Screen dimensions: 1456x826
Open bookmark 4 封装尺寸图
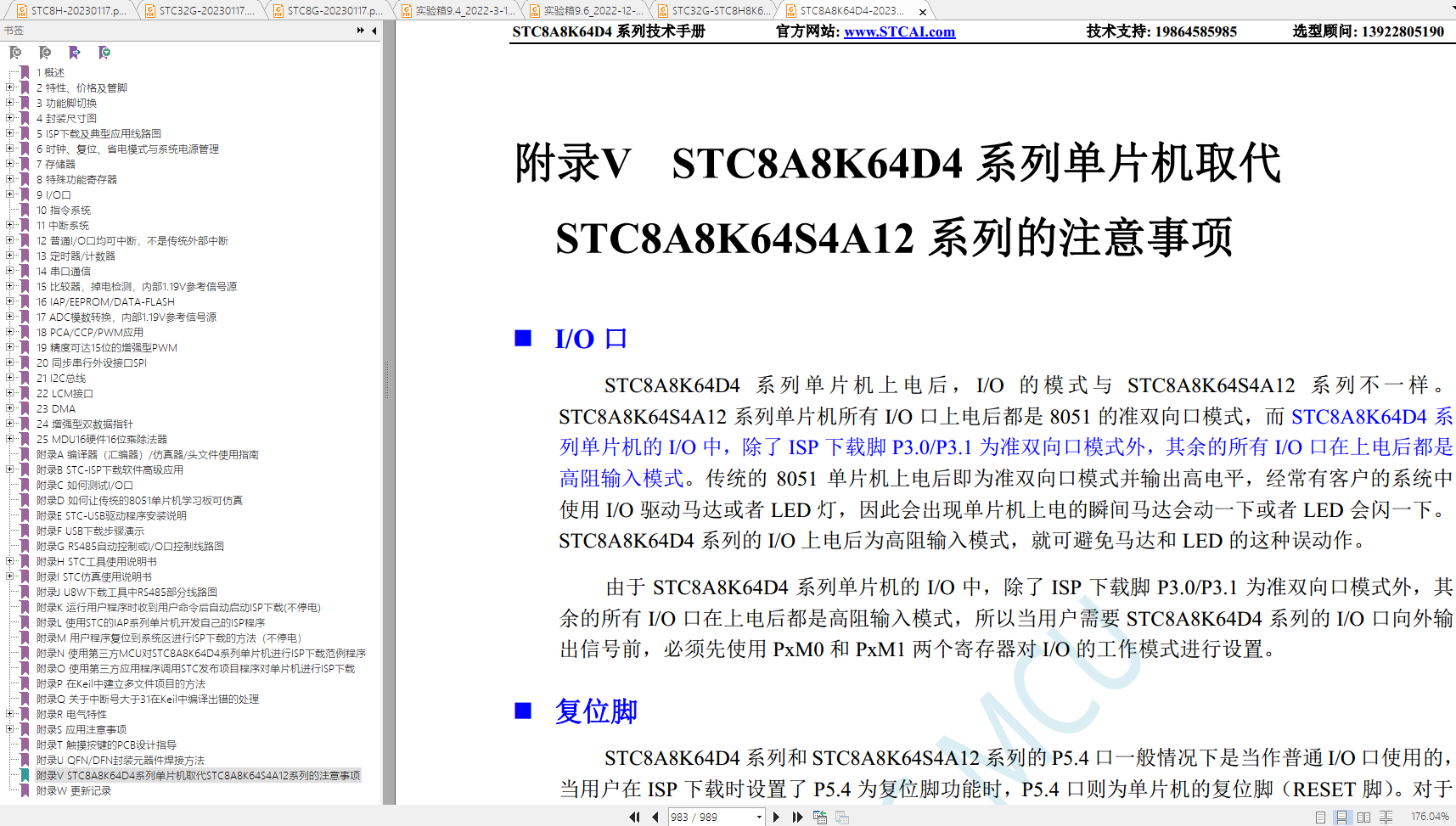coord(66,118)
